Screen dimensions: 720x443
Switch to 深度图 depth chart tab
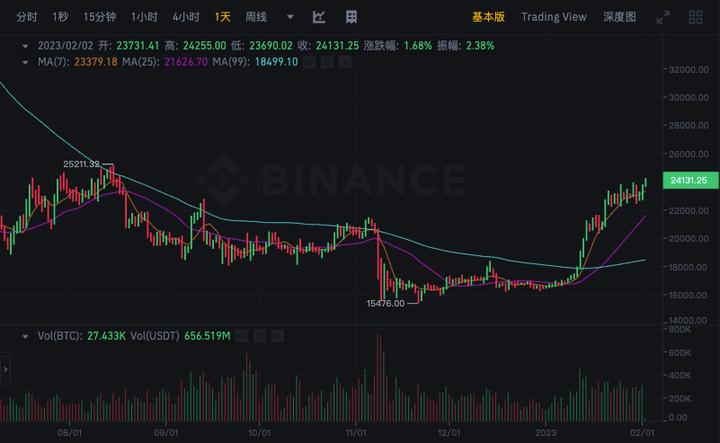pos(621,17)
